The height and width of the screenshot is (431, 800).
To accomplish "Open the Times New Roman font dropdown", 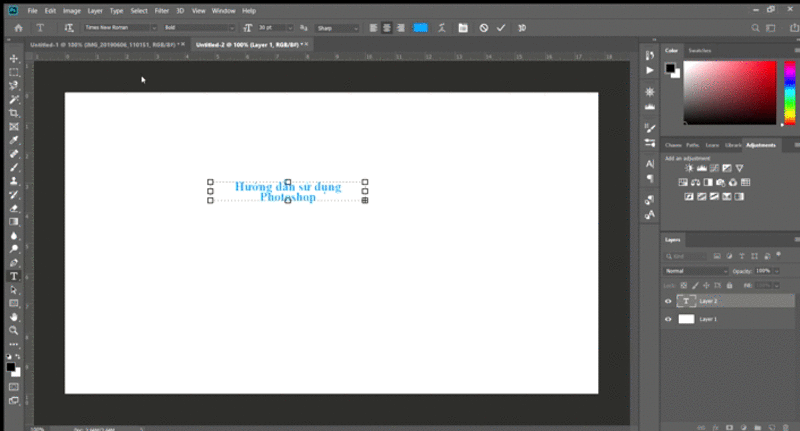I will coord(120,28).
